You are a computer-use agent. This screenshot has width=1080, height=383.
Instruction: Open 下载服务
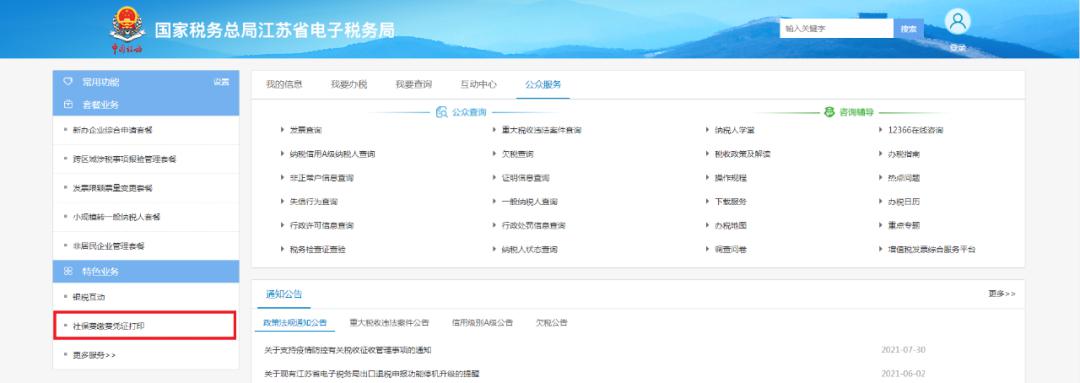(x=730, y=202)
